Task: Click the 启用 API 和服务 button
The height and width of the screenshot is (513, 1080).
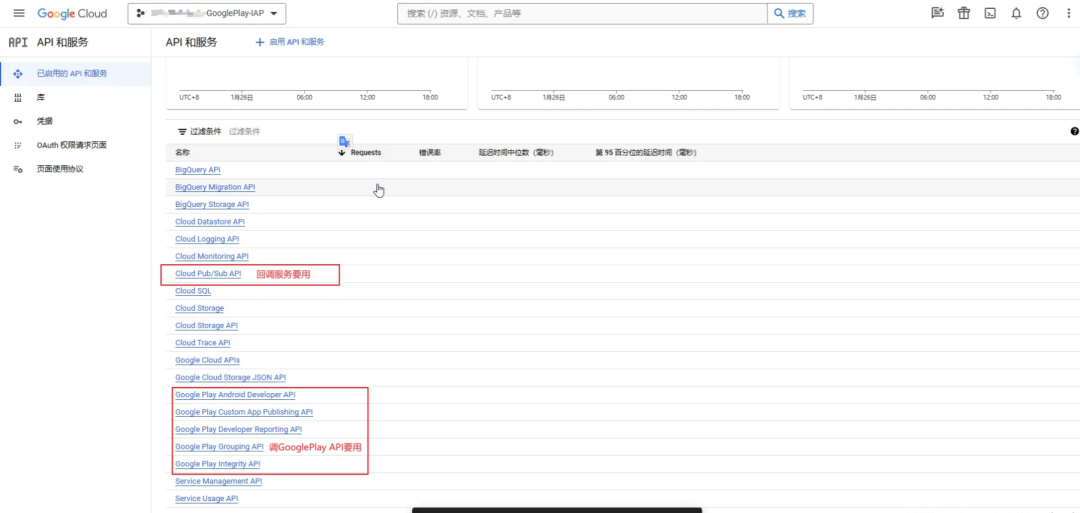Action: click(x=290, y=42)
